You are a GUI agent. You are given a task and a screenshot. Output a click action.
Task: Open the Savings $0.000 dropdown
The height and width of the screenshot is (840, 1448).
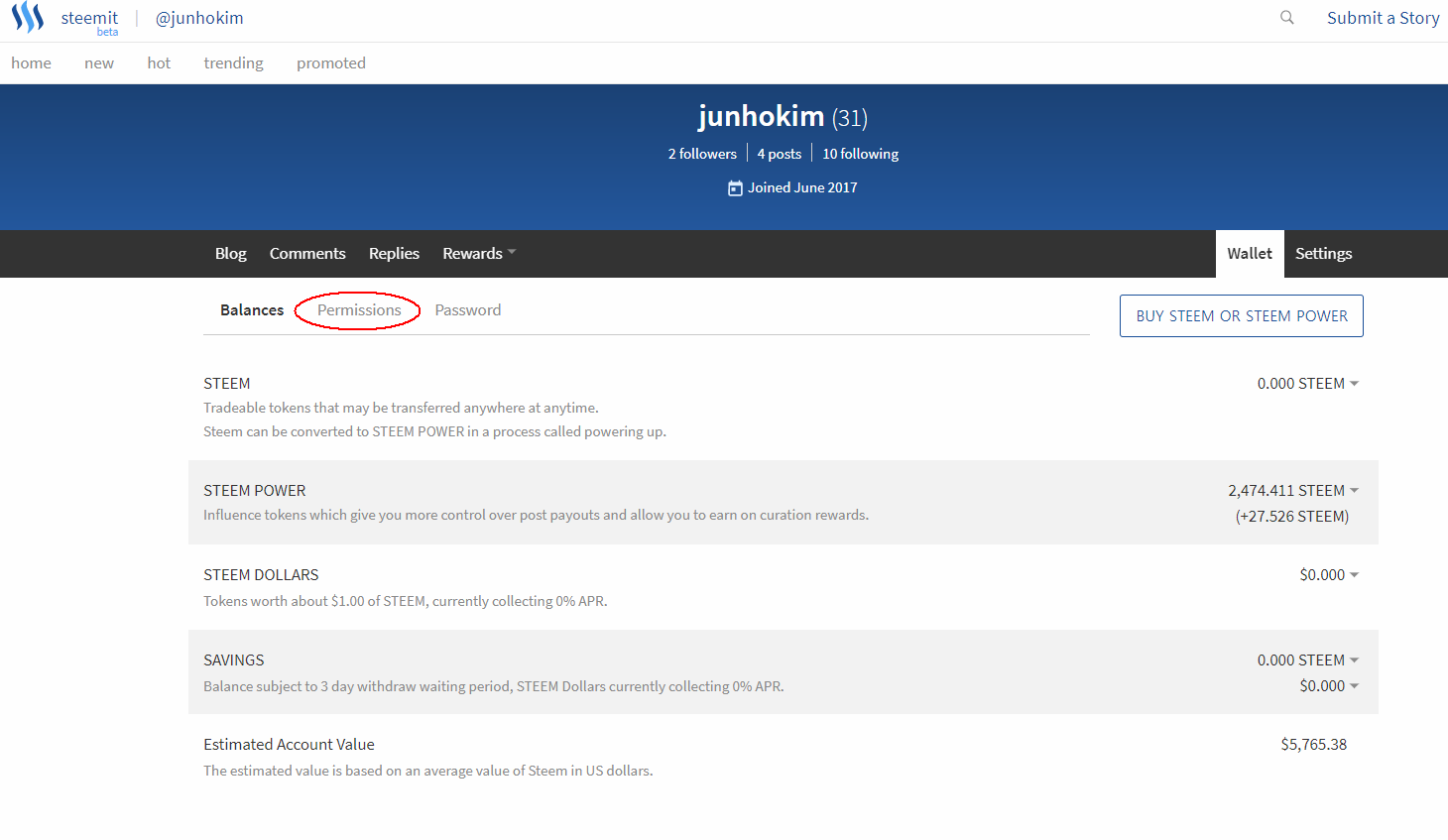coord(1329,686)
